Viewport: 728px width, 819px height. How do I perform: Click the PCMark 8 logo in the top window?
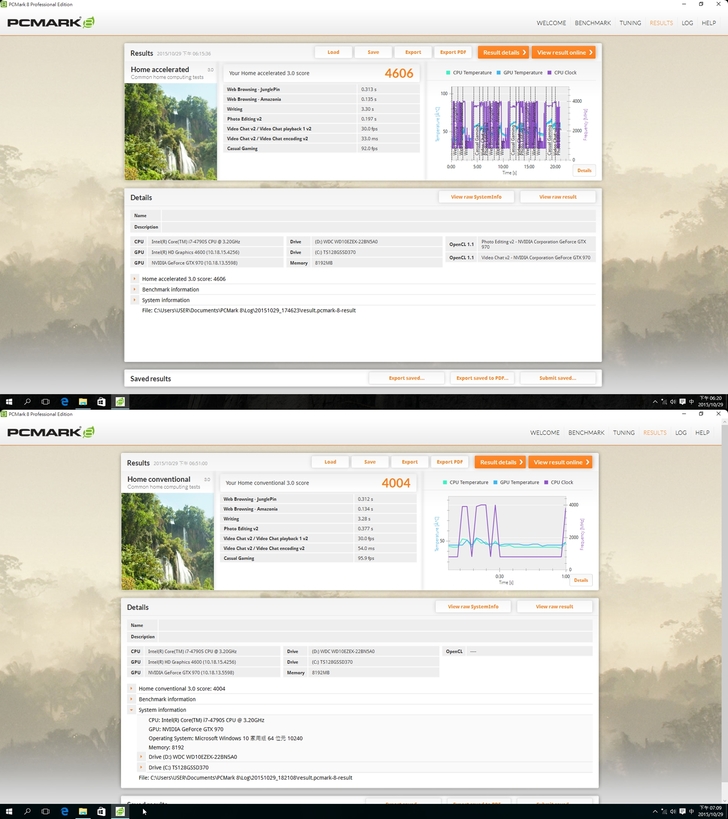pyautogui.click(x=52, y=22)
